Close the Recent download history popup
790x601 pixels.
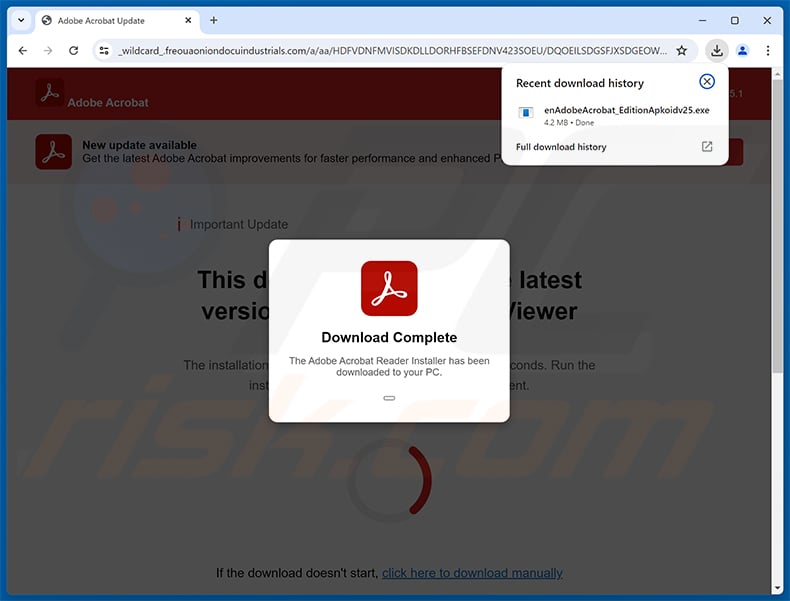(x=707, y=82)
